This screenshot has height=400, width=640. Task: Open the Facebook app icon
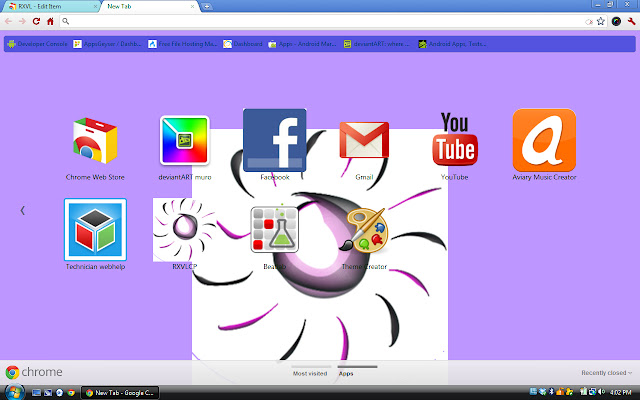[275, 140]
